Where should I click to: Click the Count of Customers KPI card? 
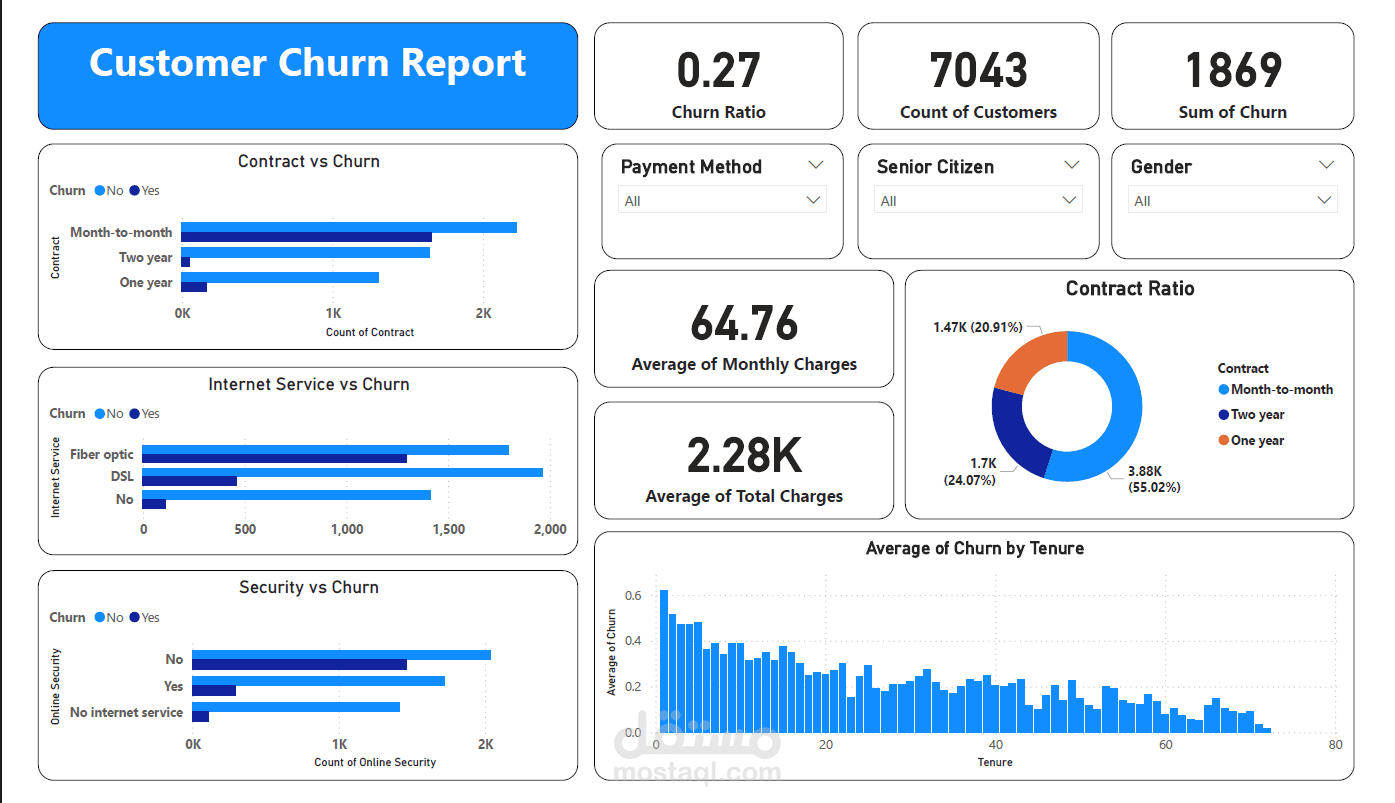coord(978,75)
